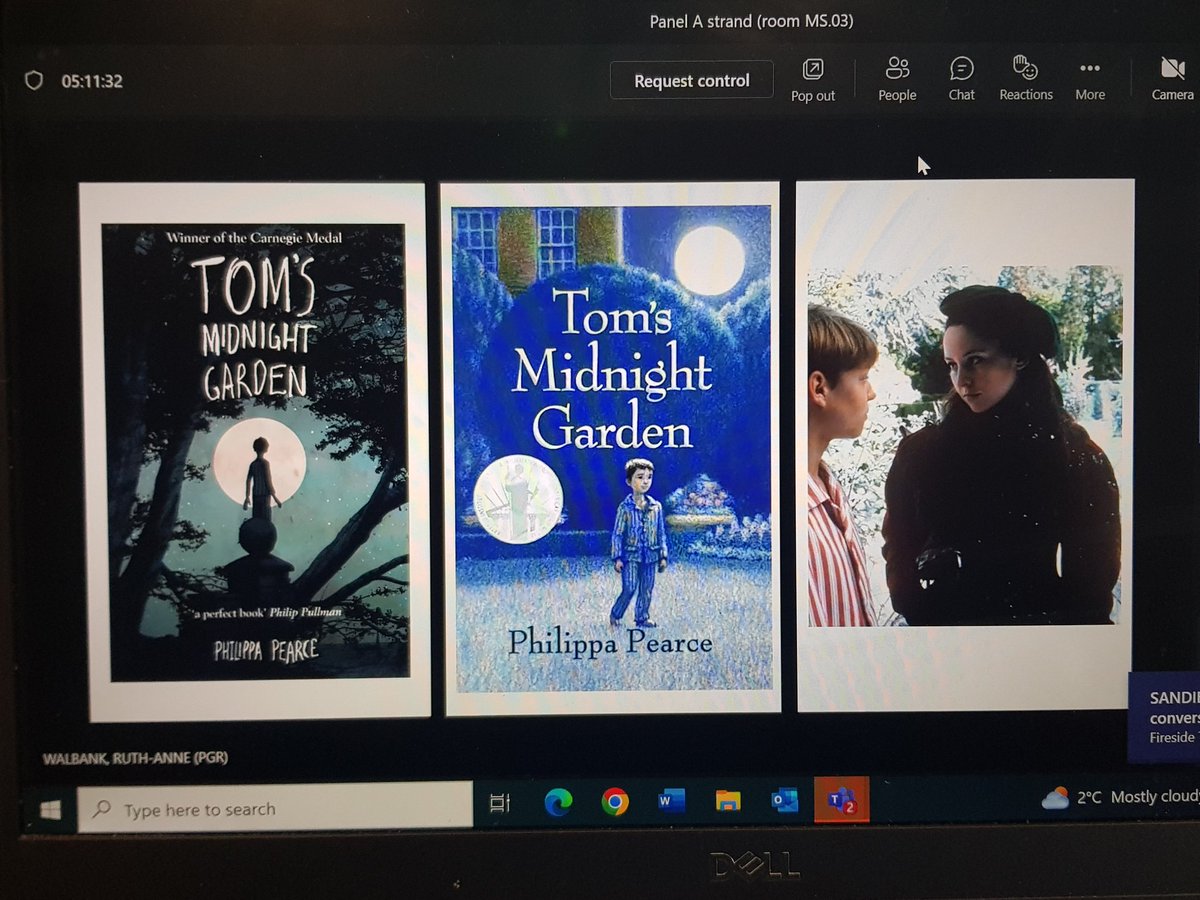Screen dimensions: 1200x900
Task: Open Task View in the taskbar
Action: click(x=500, y=803)
